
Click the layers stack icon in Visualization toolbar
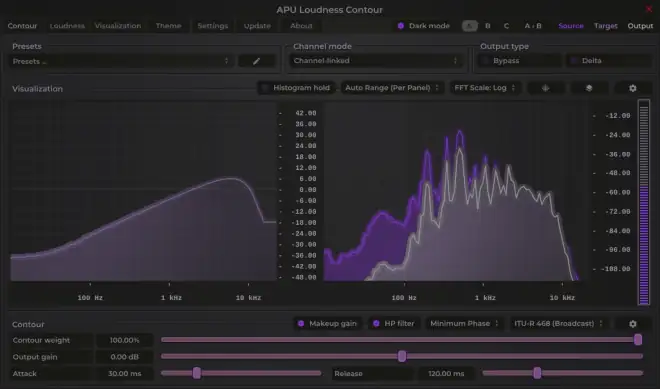point(589,88)
